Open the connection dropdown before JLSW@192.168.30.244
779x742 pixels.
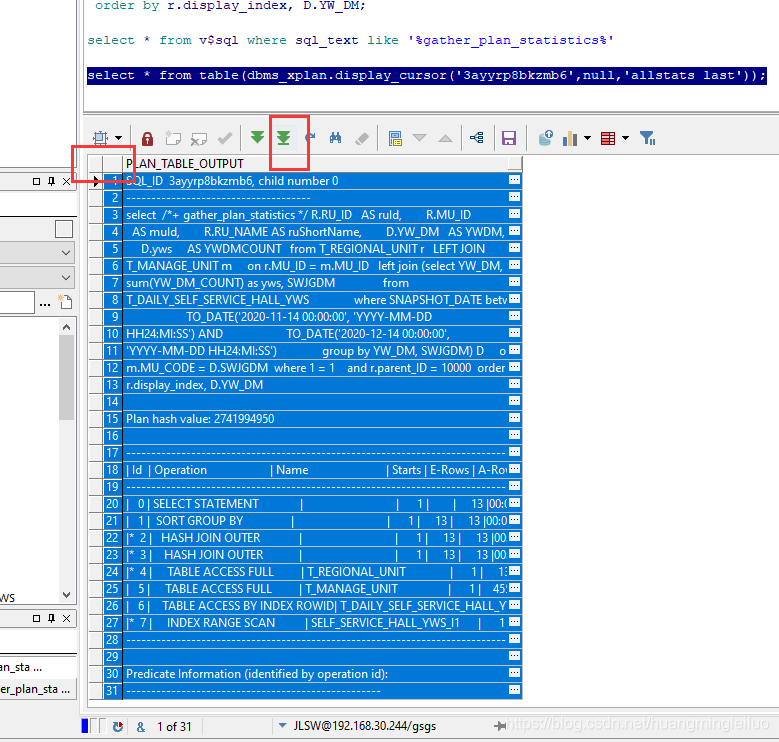point(282,726)
